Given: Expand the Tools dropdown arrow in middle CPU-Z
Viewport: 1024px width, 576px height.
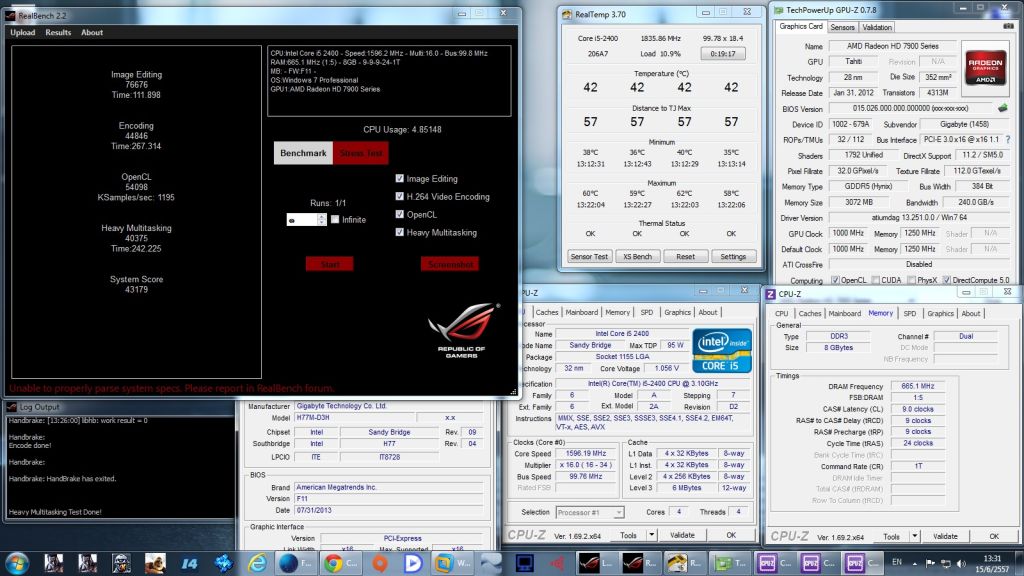Looking at the screenshot, I should pos(651,535).
